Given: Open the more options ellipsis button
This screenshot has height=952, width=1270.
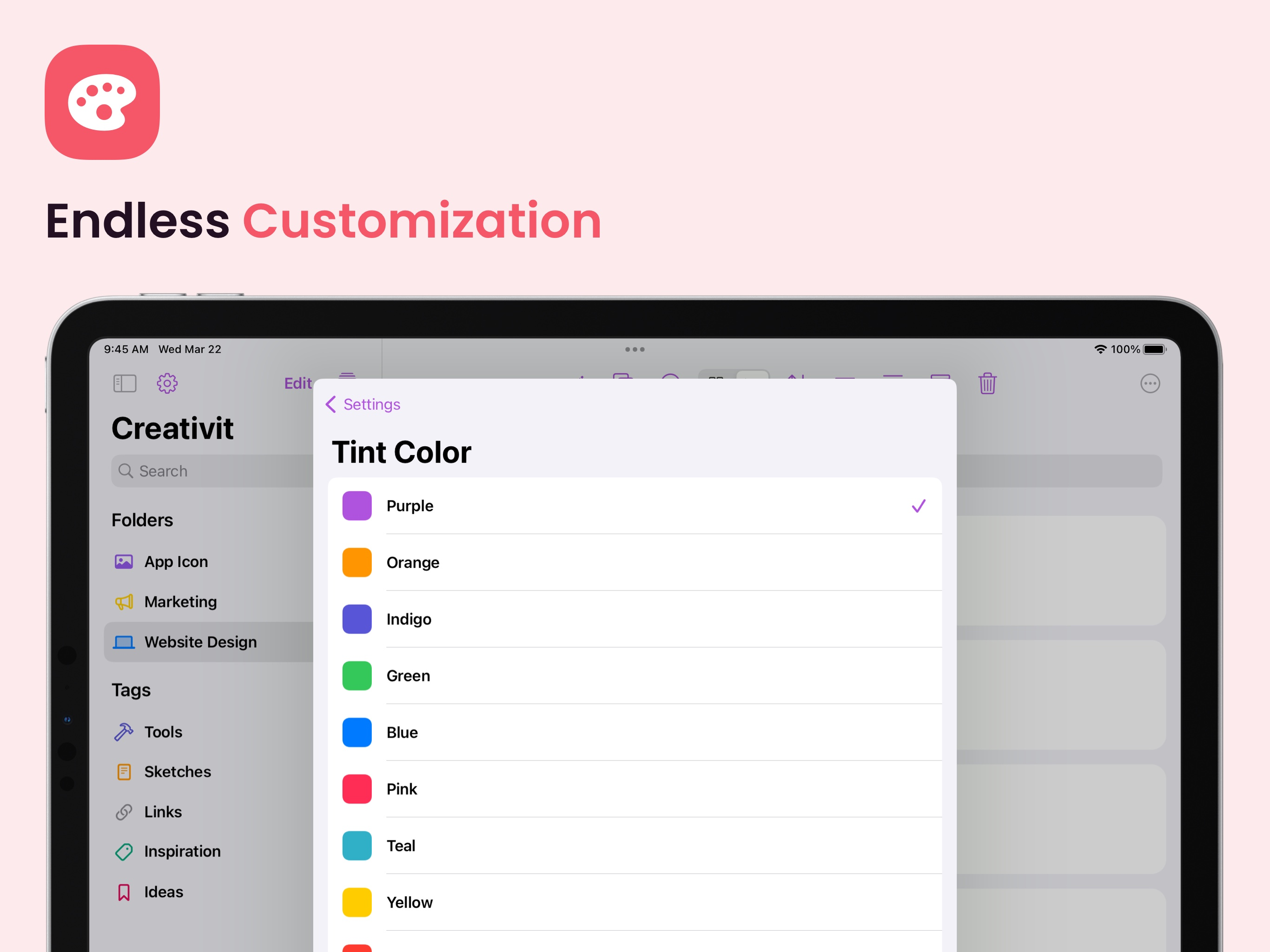Looking at the screenshot, I should tap(1150, 383).
